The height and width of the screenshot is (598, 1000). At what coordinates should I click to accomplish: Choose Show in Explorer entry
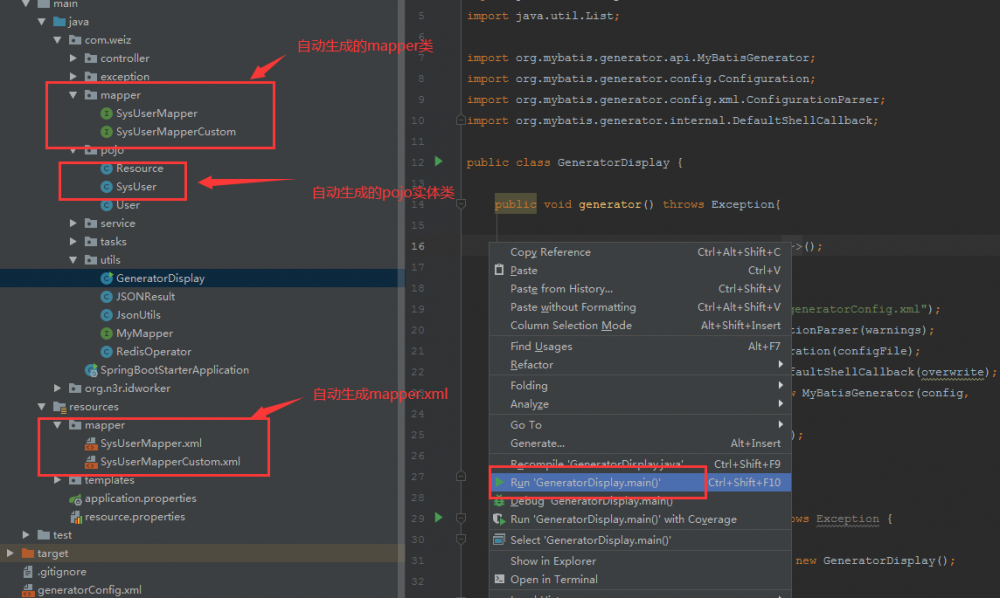[640, 561]
